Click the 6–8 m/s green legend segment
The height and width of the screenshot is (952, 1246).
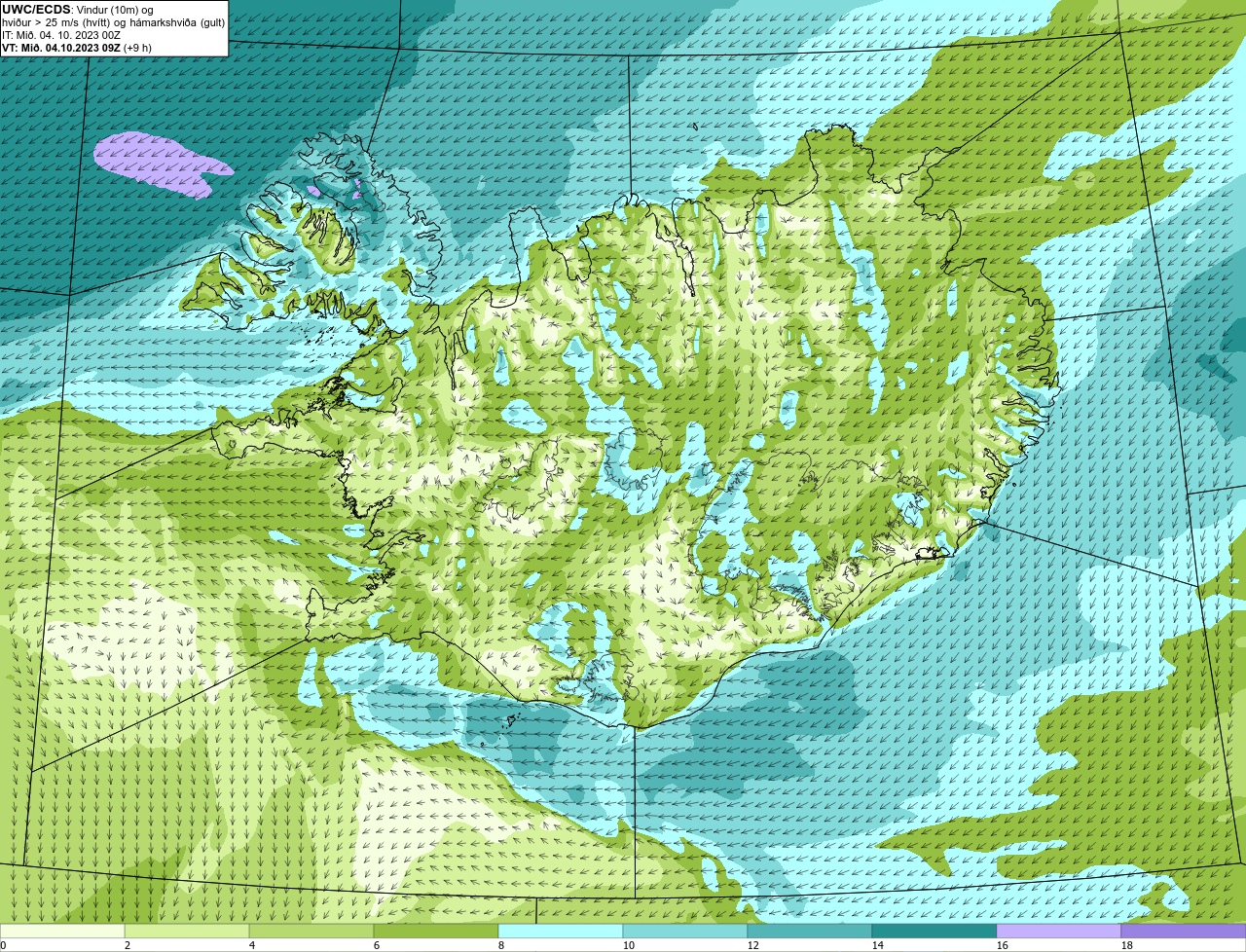(x=436, y=931)
